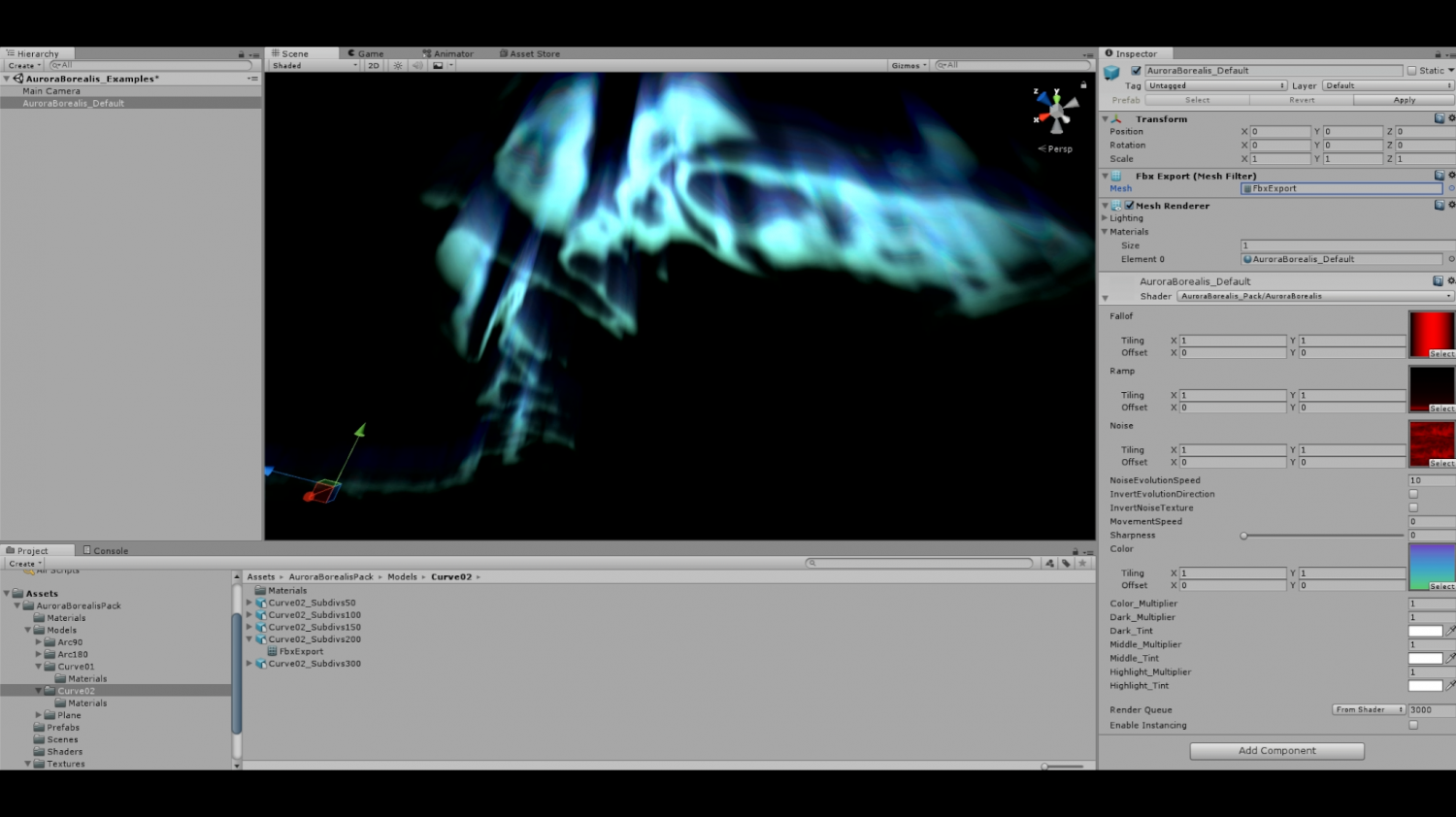This screenshot has width=1456, height=817.
Task: Collapse the Materials section in Inspector
Action: click(1105, 232)
